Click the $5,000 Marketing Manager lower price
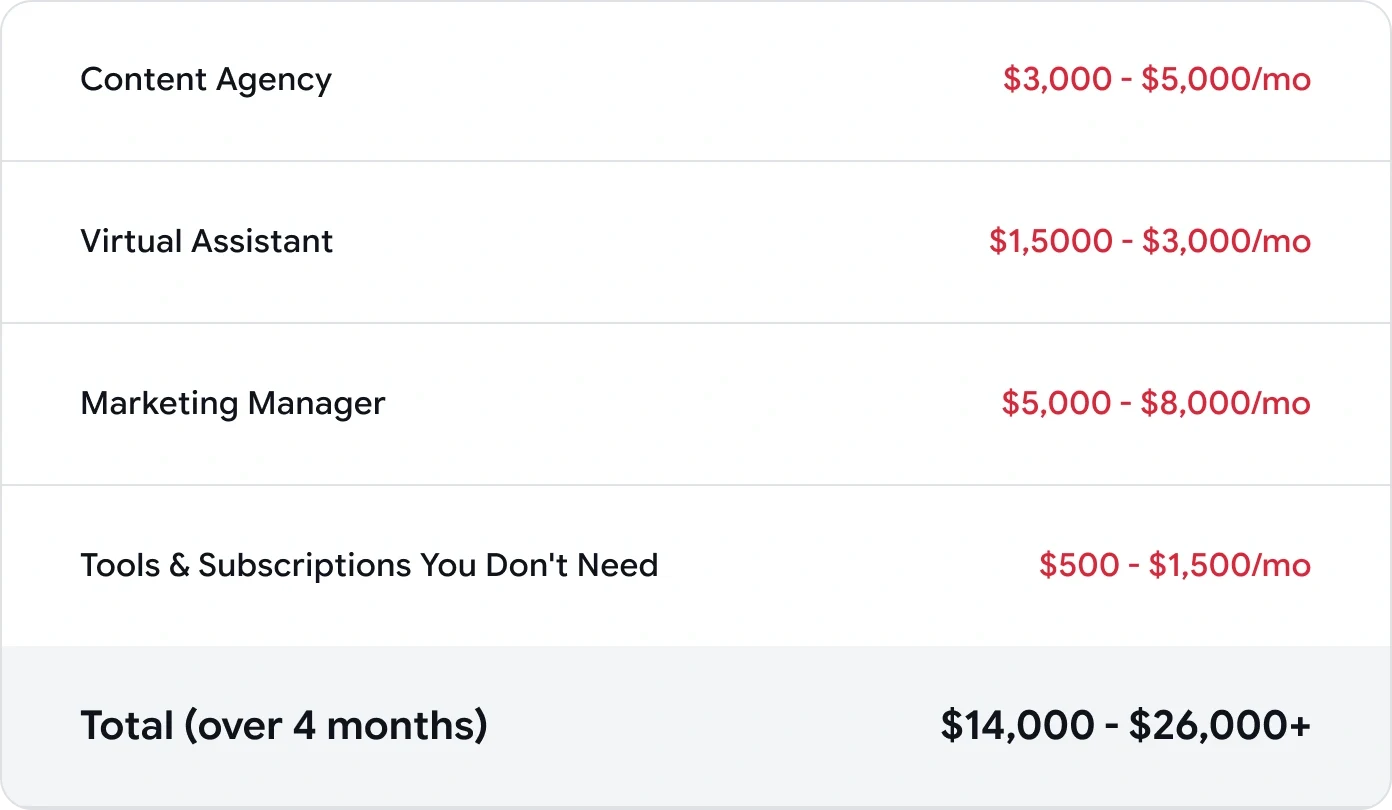The image size is (1392, 810). point(1056,404)
